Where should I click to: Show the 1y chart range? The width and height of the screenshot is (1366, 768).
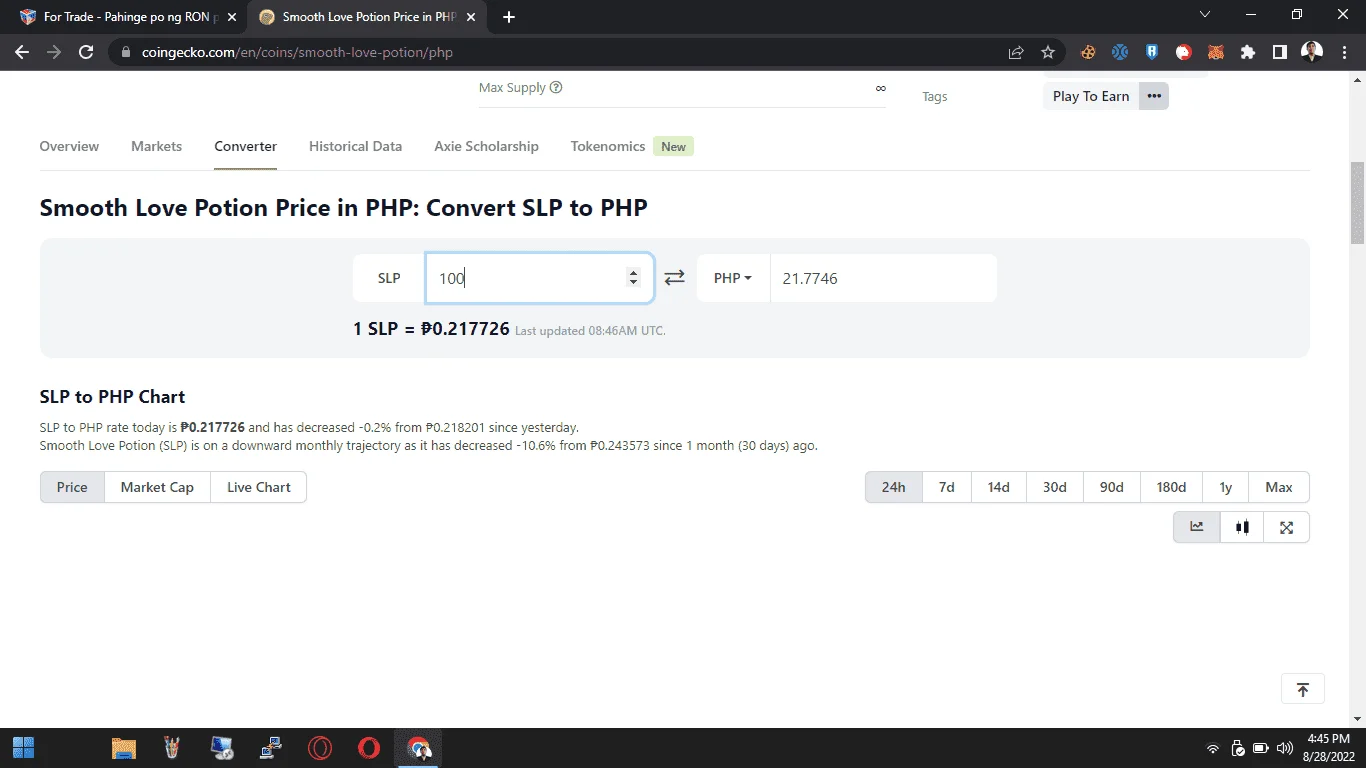[x=1226, y=487]
